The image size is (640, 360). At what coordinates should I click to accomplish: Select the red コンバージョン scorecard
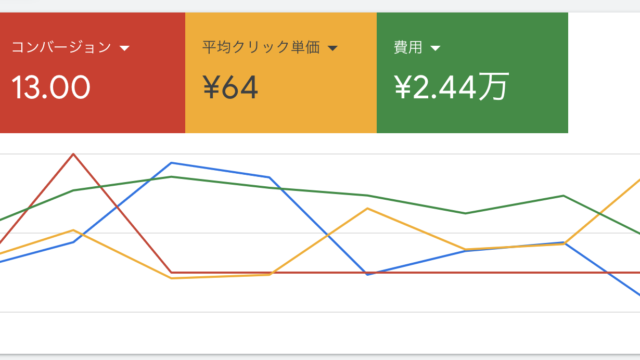pyautogui.click(x=92, y=73)
